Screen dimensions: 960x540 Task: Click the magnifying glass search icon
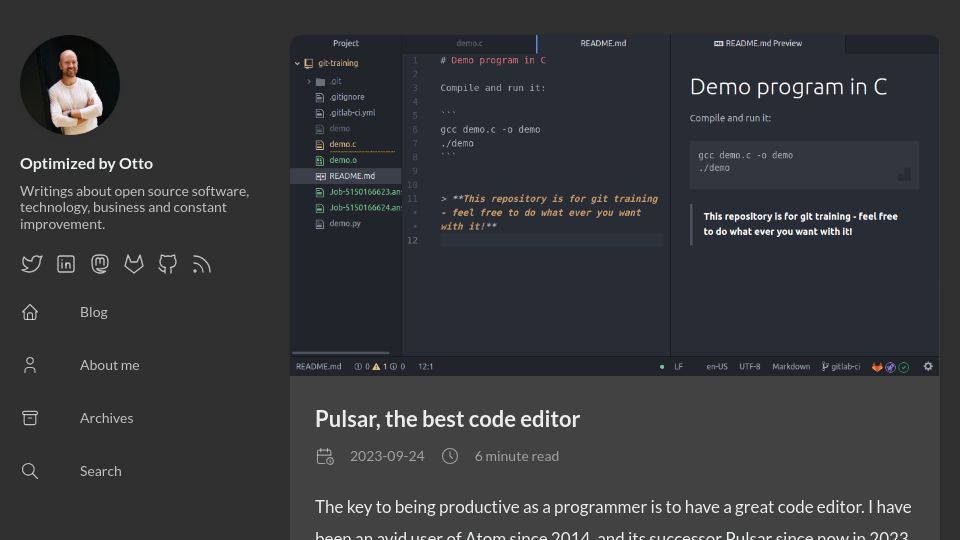[30, 471]
